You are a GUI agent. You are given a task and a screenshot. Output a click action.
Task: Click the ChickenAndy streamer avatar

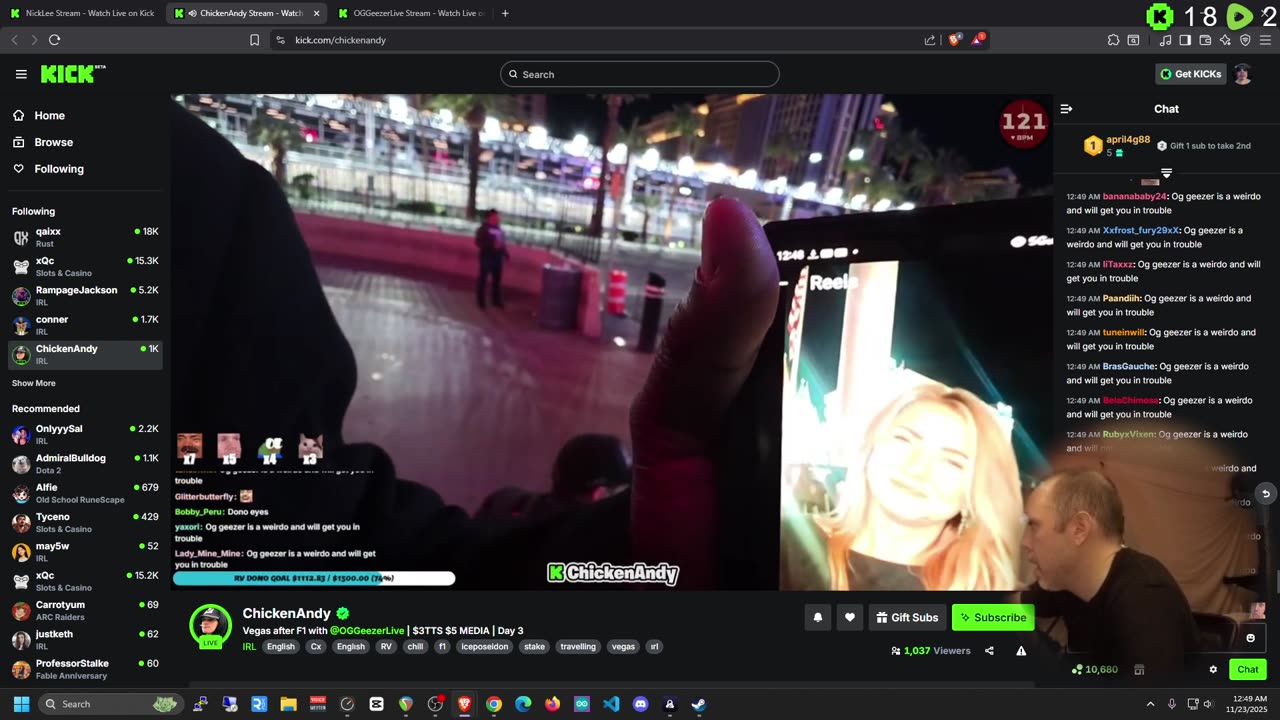210,626
